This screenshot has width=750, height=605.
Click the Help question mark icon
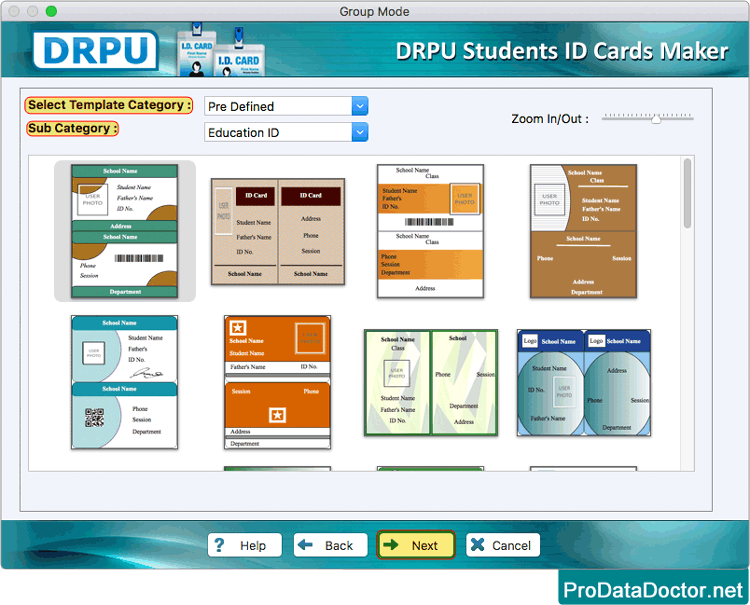[x=219, y=545]
